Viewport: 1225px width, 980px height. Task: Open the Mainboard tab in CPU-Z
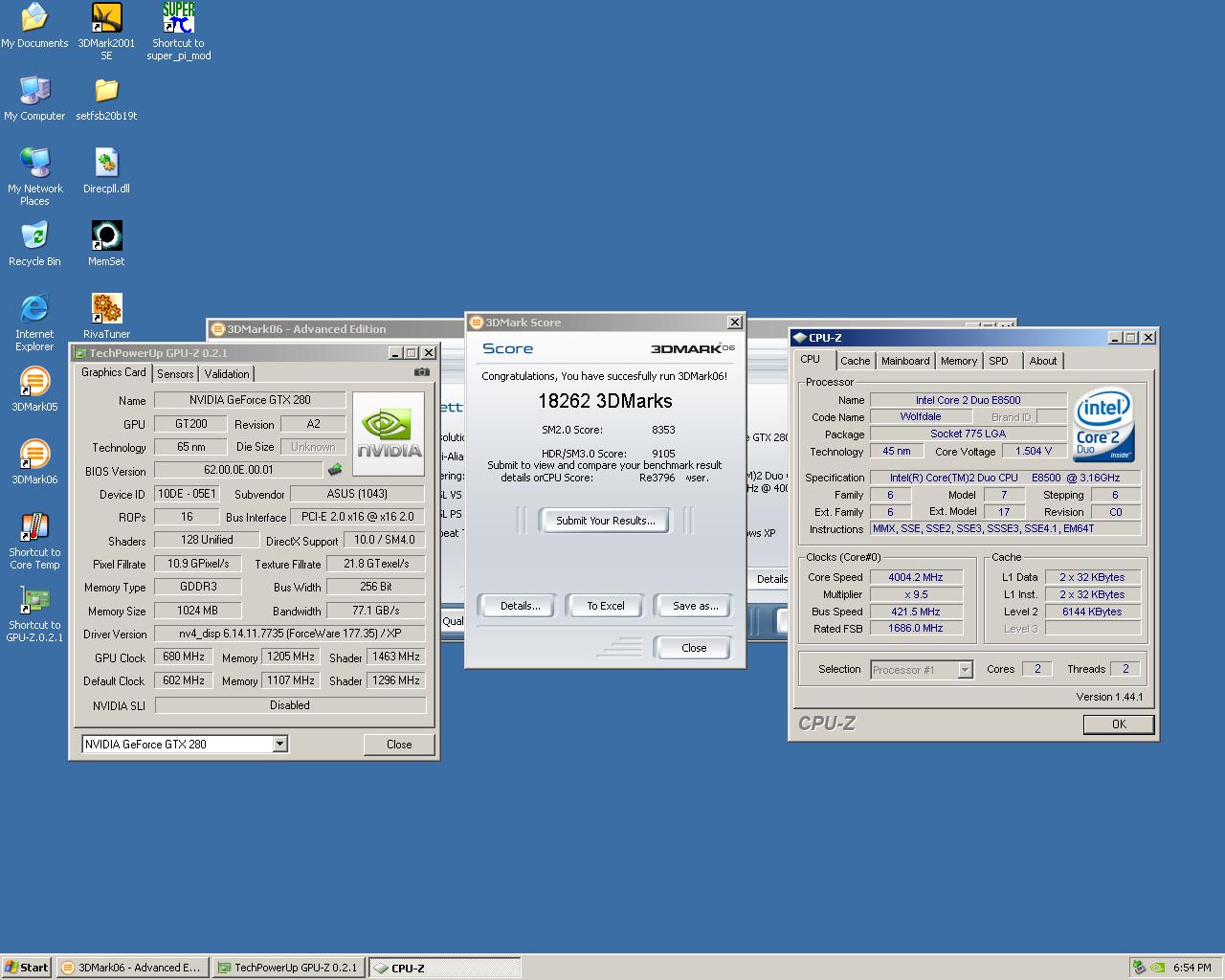pyautogui.click(x=905, y=361)
